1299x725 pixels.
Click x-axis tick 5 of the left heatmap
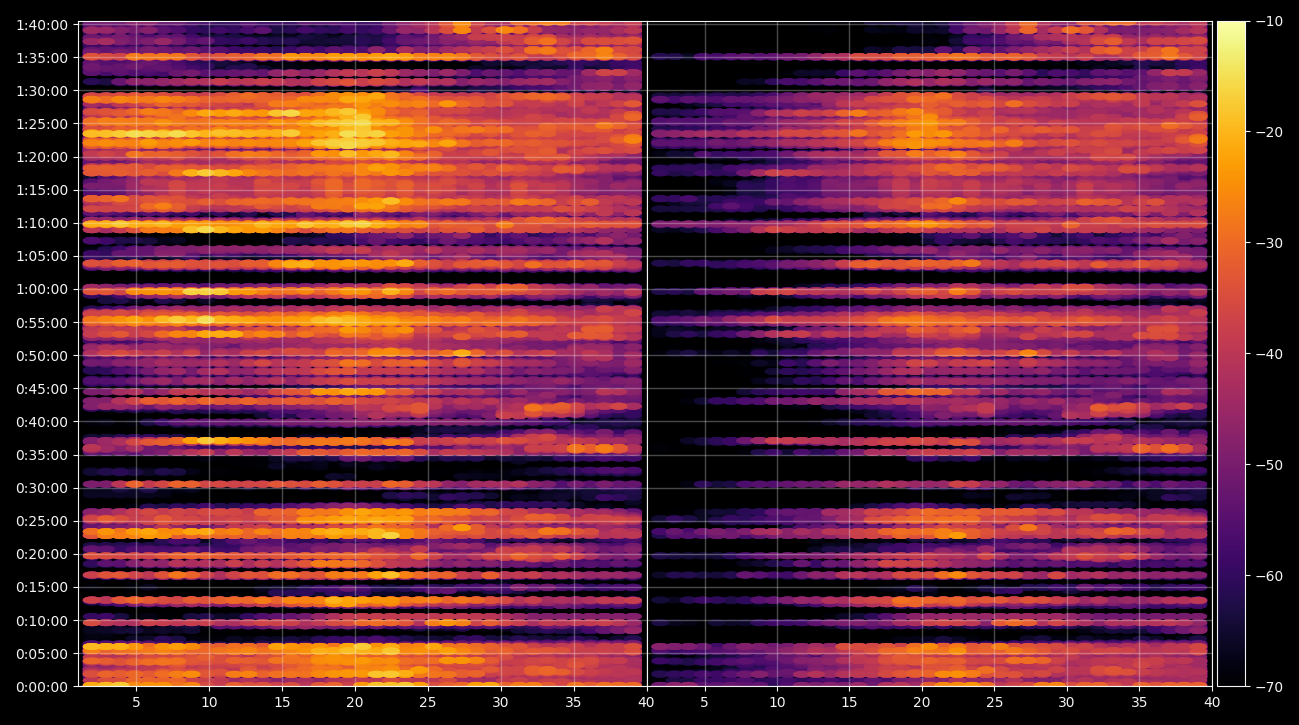(x=137, y=703)
